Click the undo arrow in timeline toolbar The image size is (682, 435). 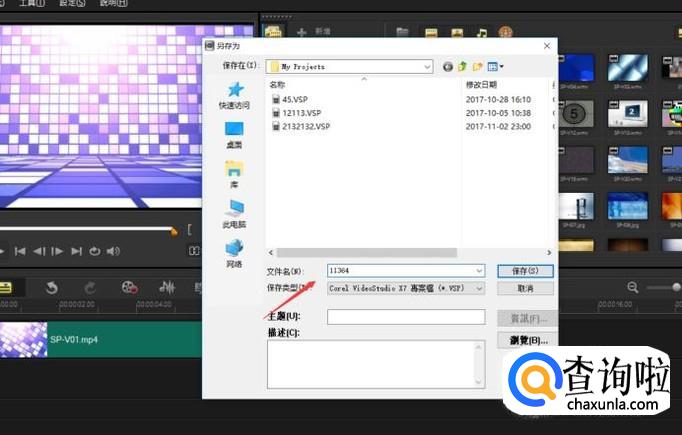[51, 287]
